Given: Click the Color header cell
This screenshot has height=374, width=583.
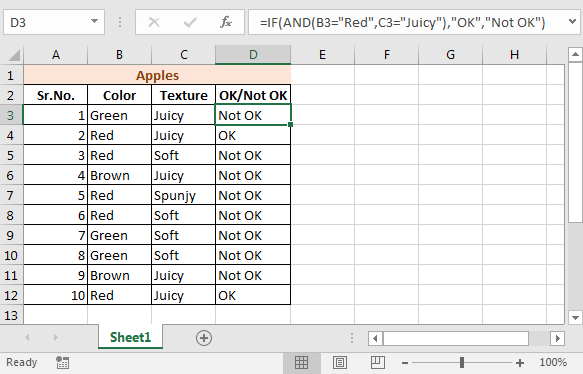Looking at the screenshot, I should [x=119, y=96].
